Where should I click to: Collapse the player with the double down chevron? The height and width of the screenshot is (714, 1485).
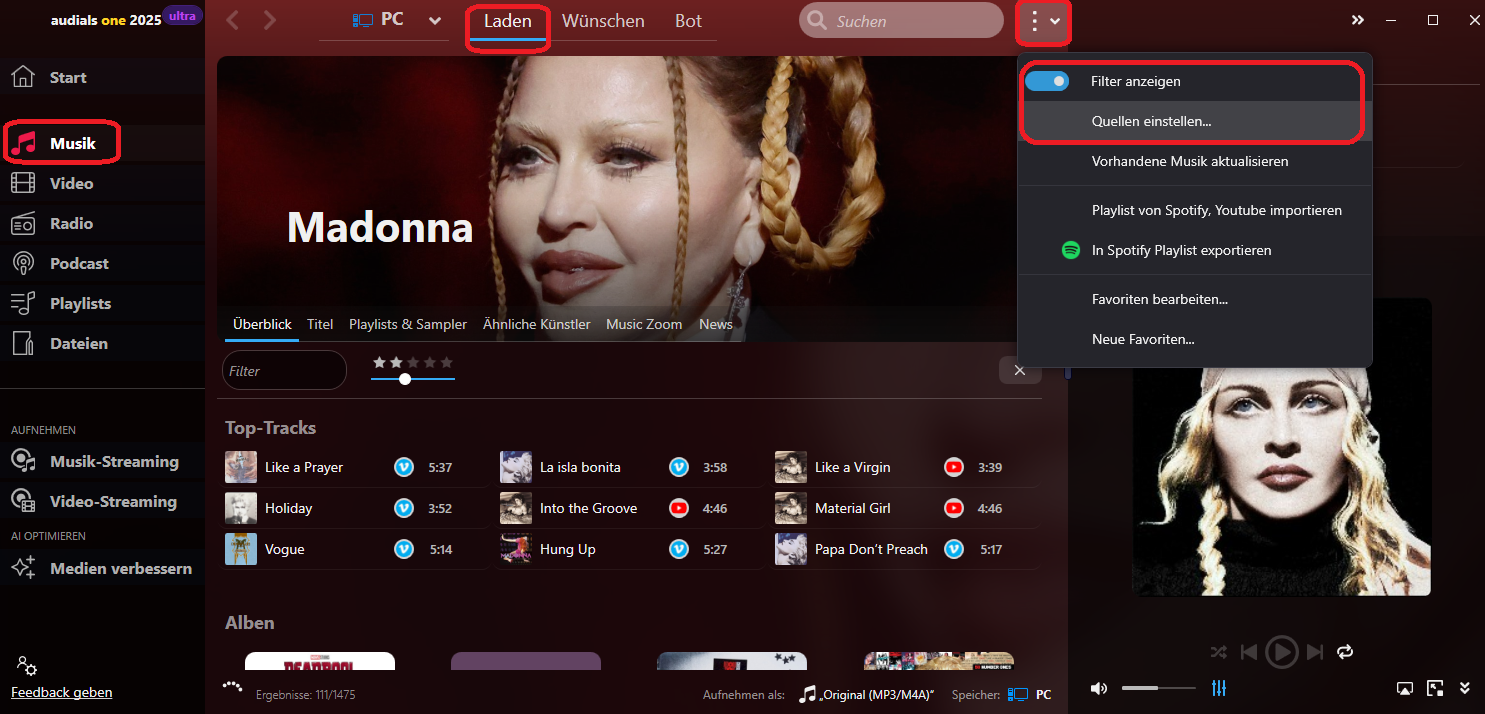tap(1465, 688)
